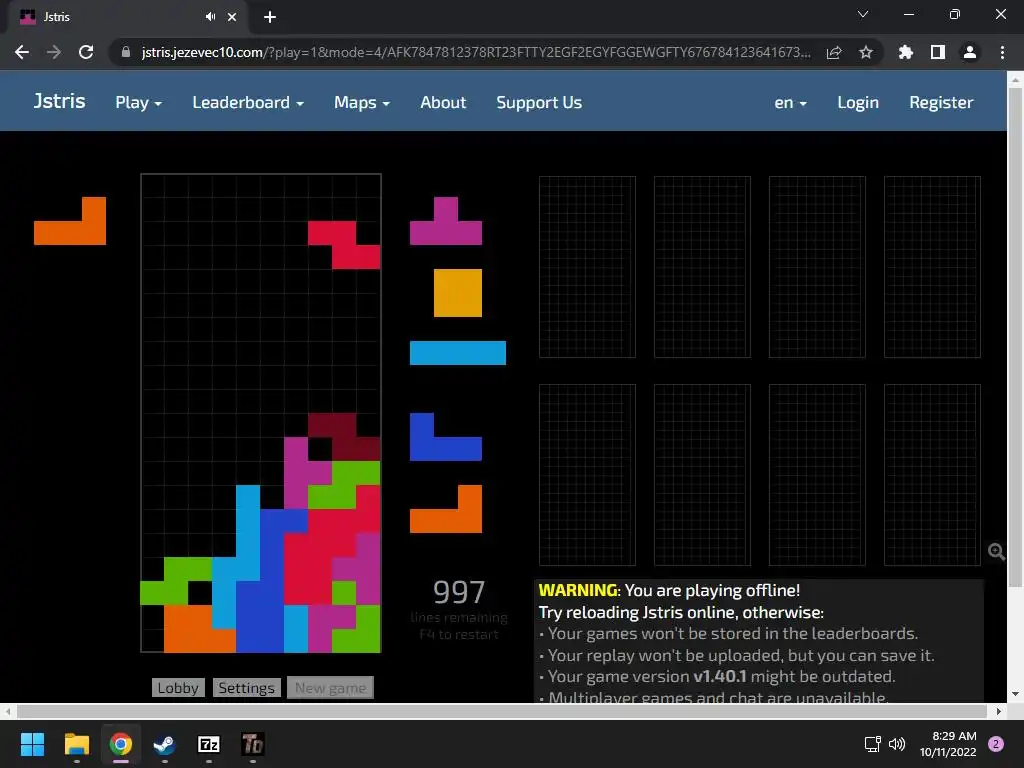Screen dimensions: 1024x768
Task: Click the vertical page scrollbar
Action: point(1015,336)
